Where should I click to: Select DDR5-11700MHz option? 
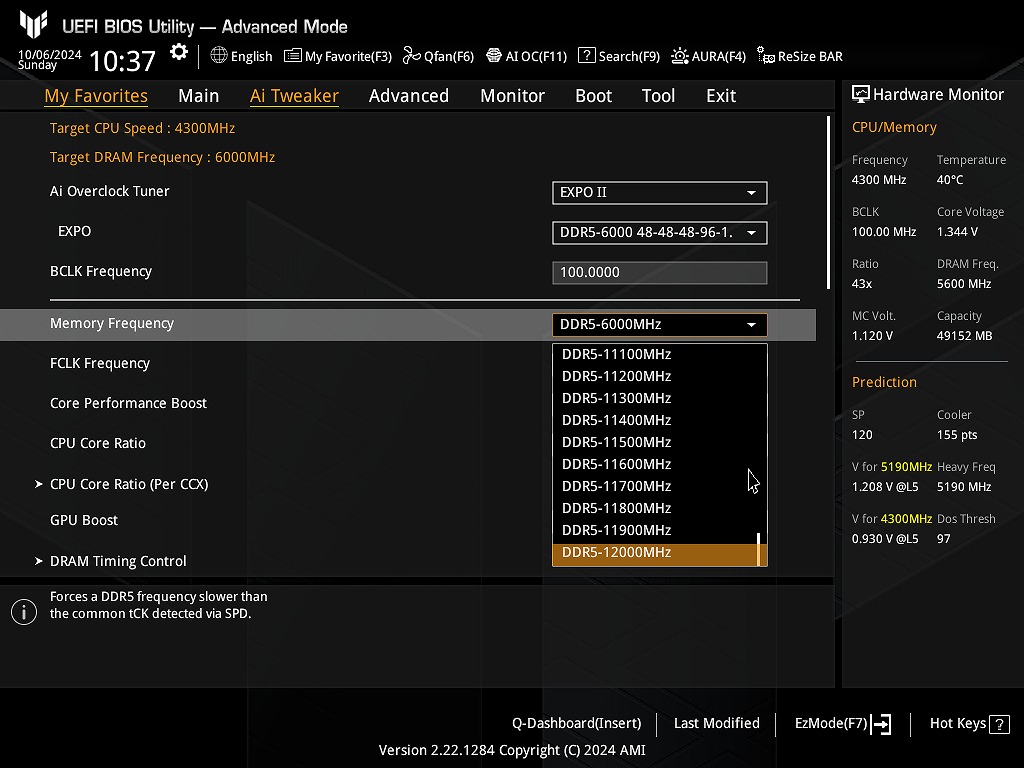click(x=654, y=486)
